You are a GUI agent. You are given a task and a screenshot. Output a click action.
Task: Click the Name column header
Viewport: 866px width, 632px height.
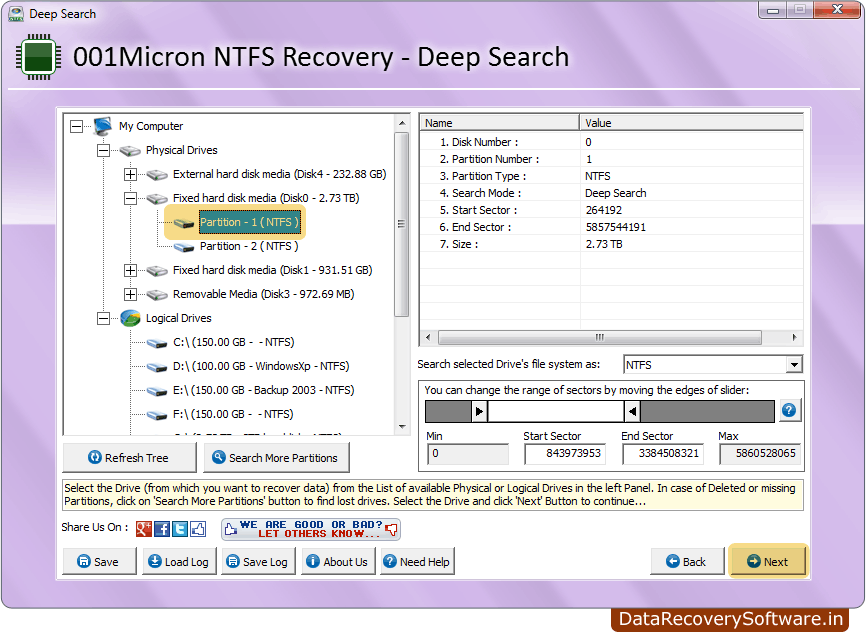coord(499,123)
